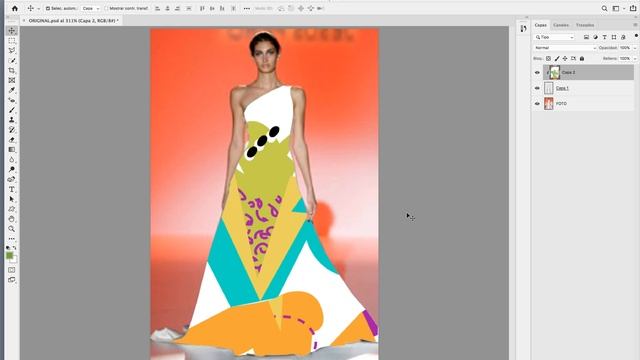
Task: Filter layers by type layers icon
Action: coord(604,37)
